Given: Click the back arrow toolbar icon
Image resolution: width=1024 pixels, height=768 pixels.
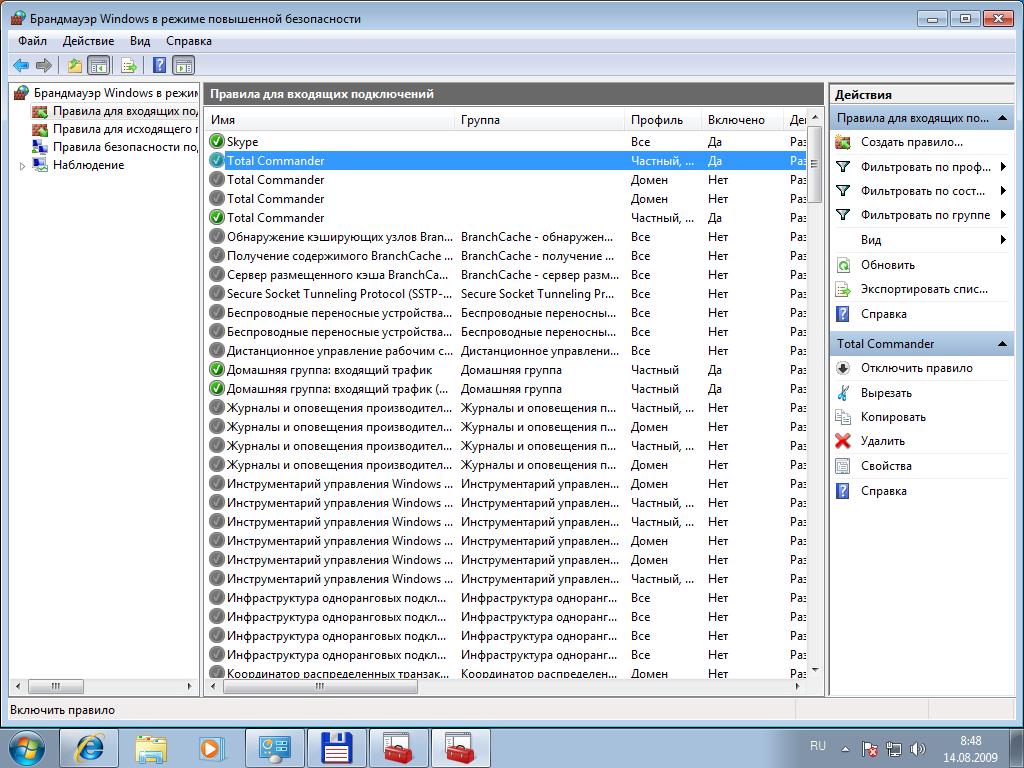Looking at the screenshot, I should 21,65.
